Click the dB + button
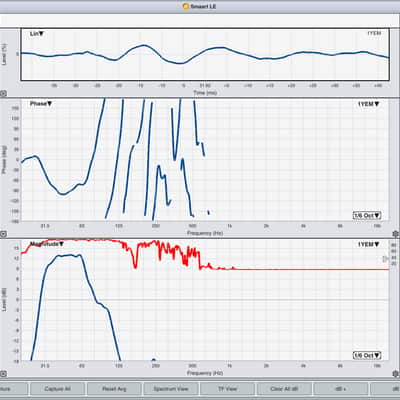400x400 pixels. [341, 389]
